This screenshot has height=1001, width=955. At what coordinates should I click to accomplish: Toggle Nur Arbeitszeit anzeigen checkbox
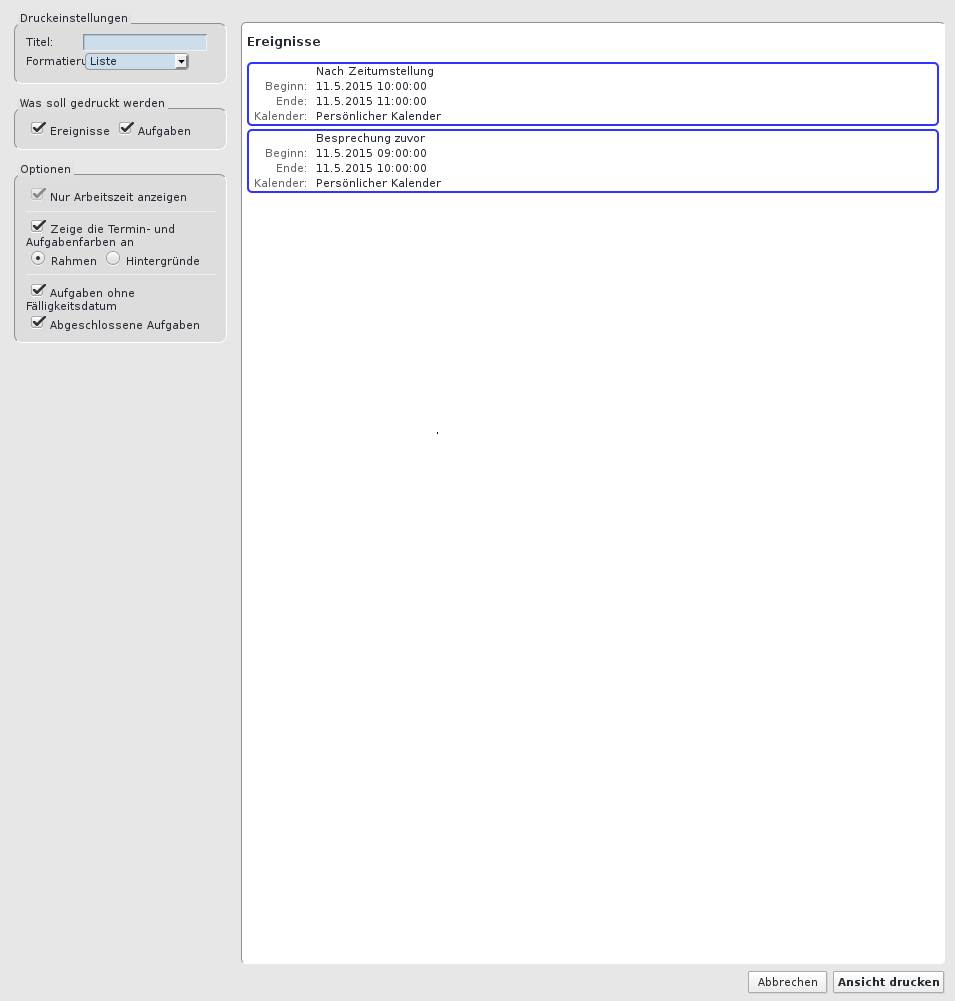click(x=38, y=195)
